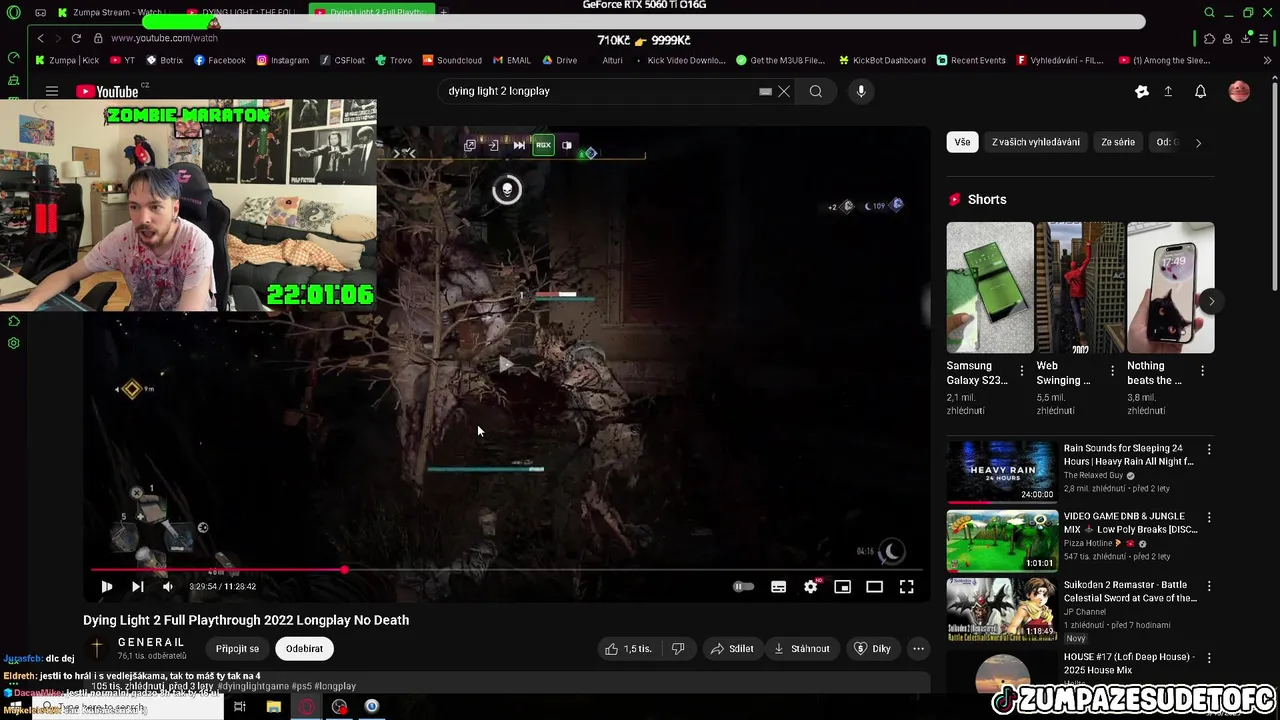This screenshot has height=720, width=1280.
Task: Open options for Samsung Galaxy short
Action: [1021, 371]
